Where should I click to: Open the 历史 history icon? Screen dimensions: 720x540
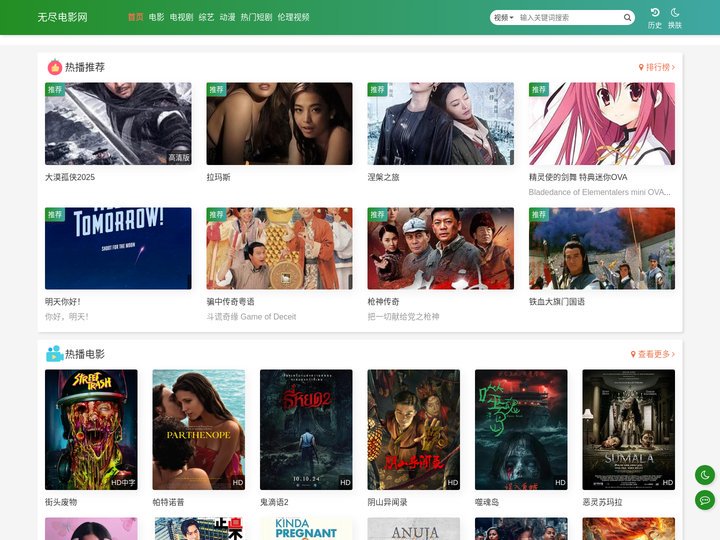(655, 12)
